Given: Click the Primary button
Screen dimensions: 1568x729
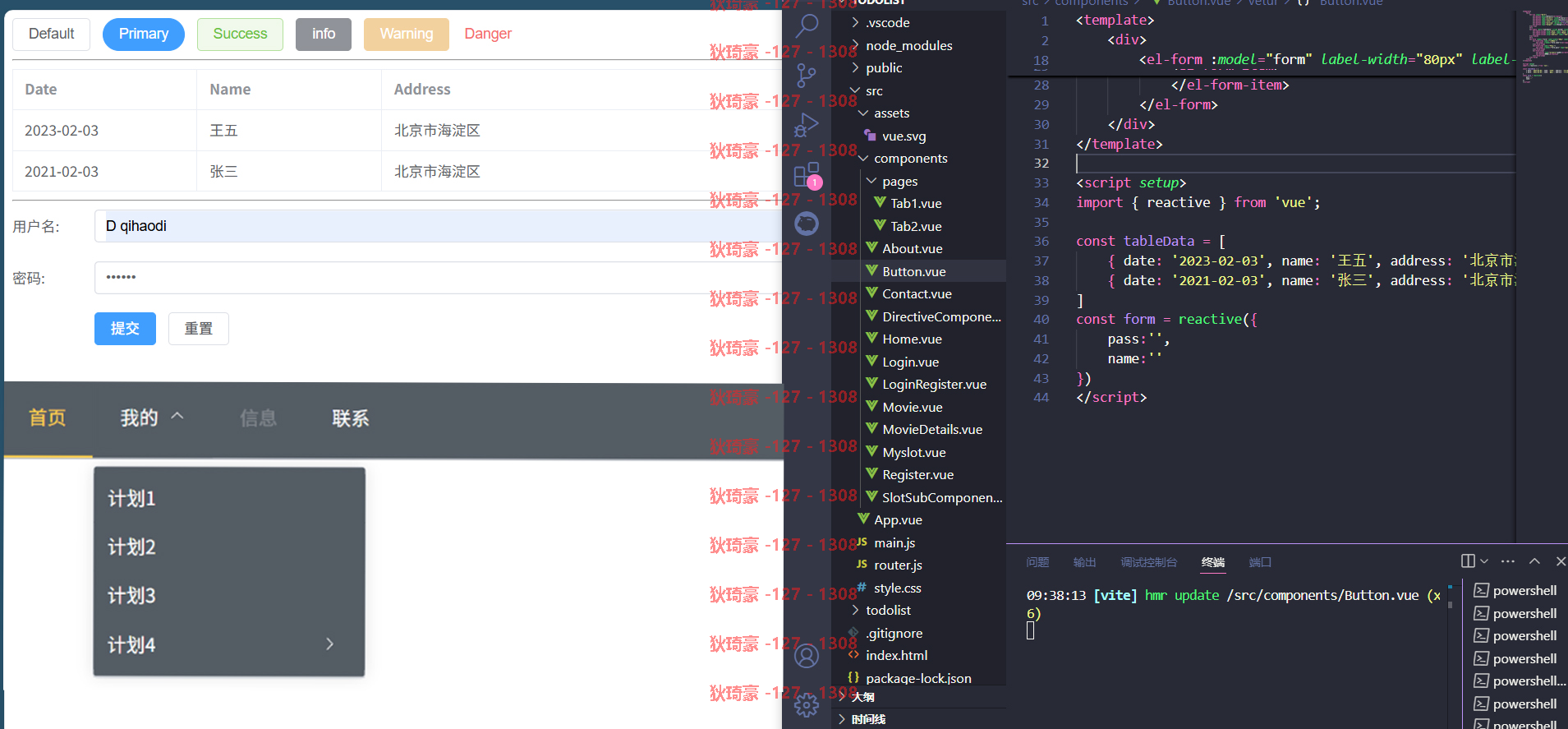Looking at the screenshot, I should [144, 34].
